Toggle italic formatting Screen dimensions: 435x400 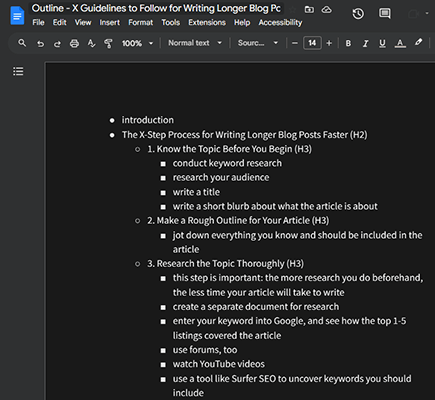(x=365, y=43)
